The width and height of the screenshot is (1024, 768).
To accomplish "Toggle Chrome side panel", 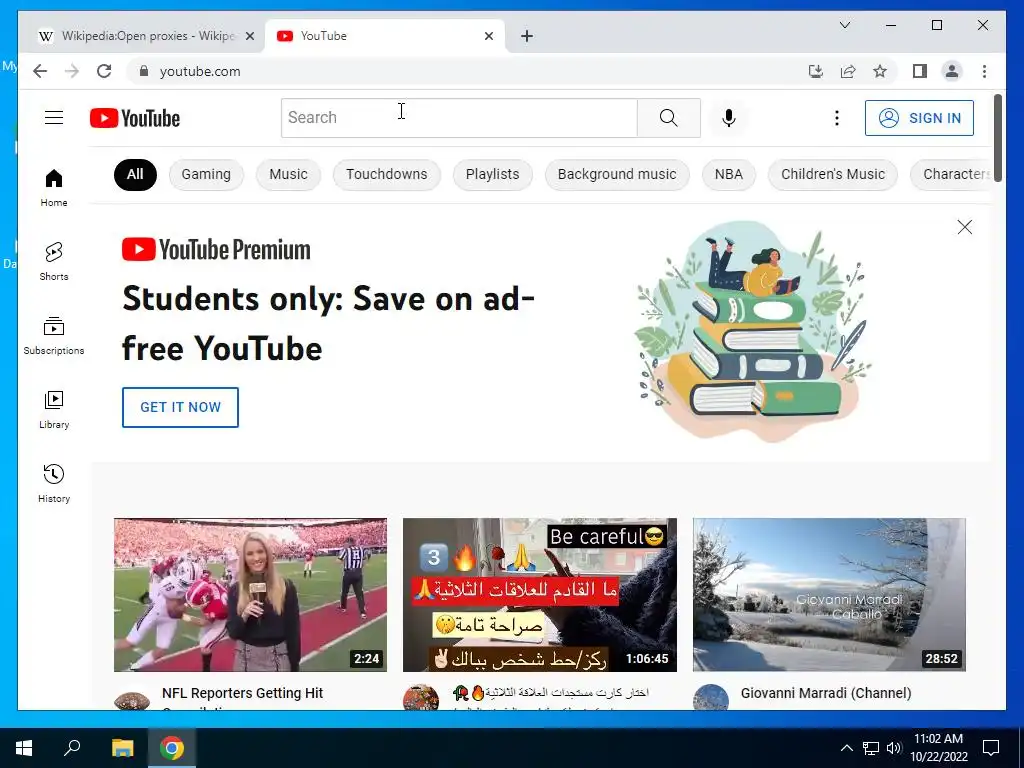I will click(x=920, y=71).
